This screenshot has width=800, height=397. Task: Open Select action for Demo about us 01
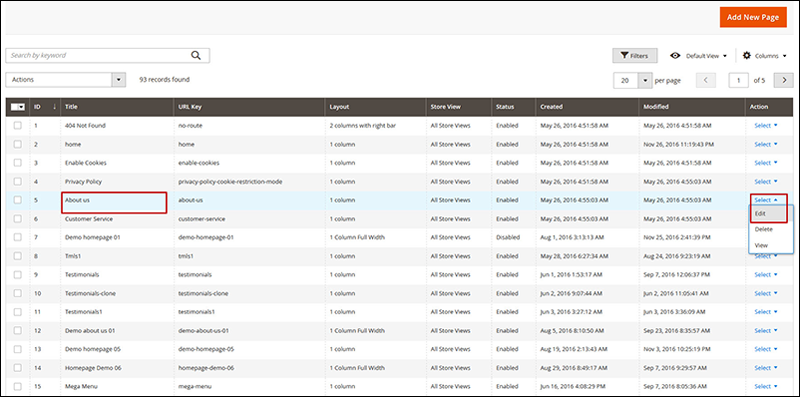tap(766, 330)
